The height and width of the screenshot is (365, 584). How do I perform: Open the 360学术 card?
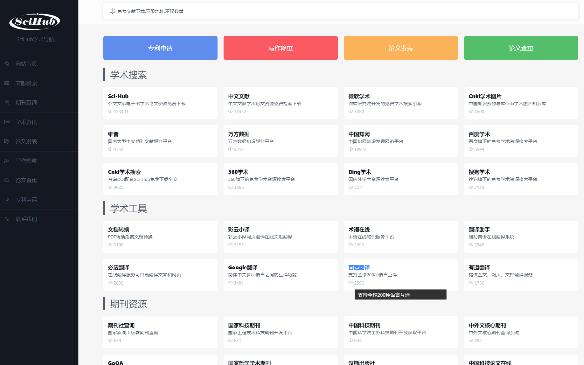click(280, 179)
